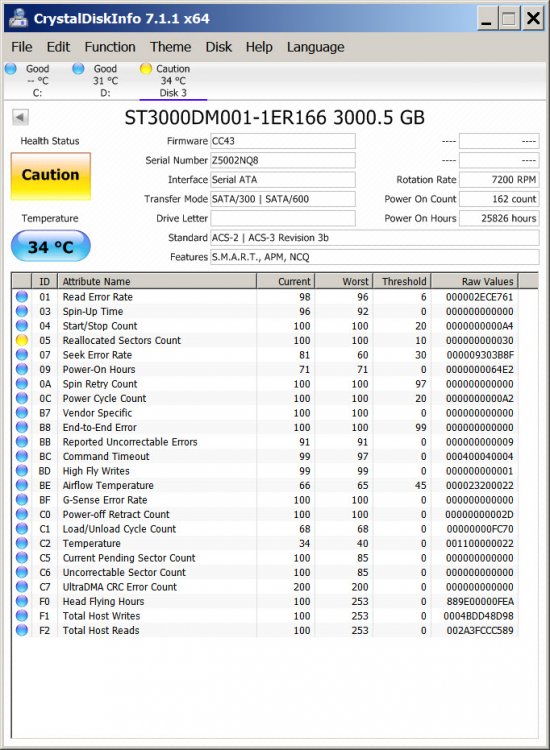Close the CrystalDiskInfo window
The image size is (550, 750).
pos(533,19)
